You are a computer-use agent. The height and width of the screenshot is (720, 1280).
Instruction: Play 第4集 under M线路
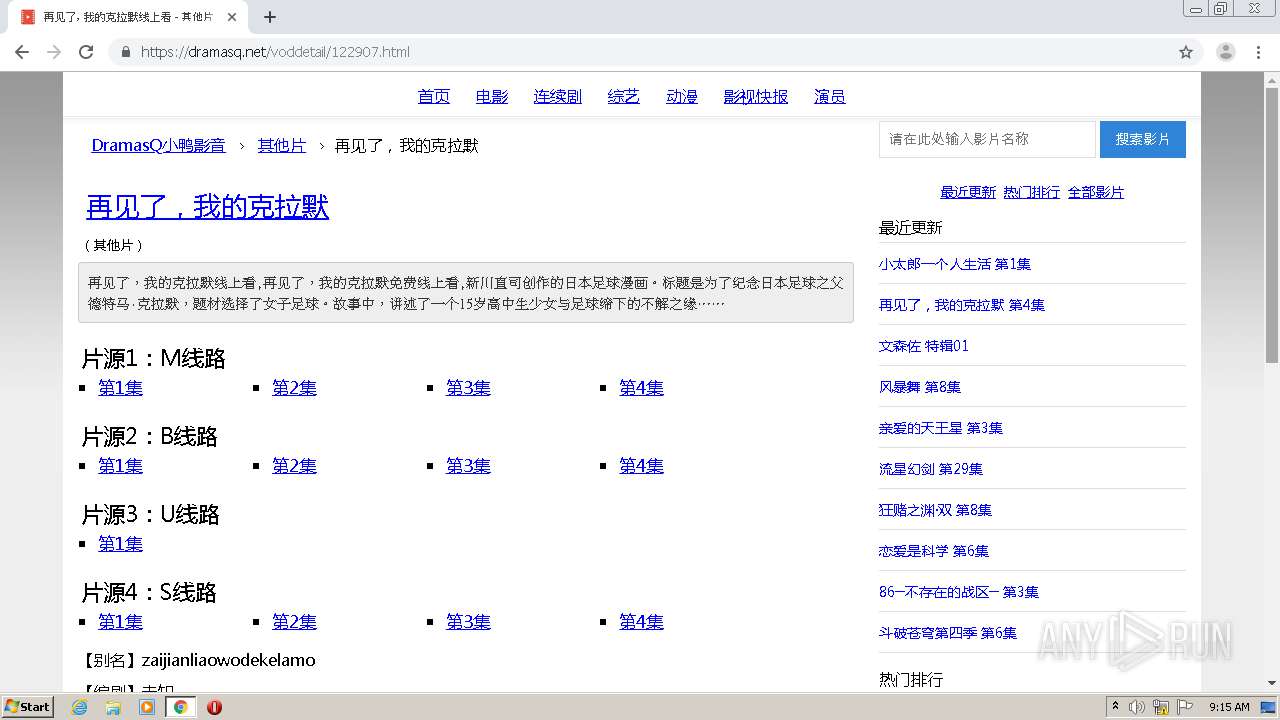click(x=641, y=388)
